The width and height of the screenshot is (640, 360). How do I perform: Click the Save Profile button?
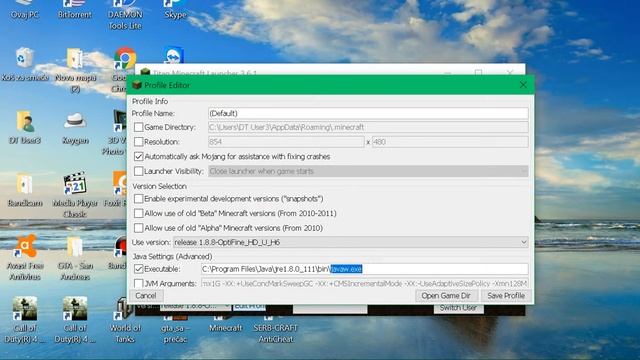(x=506, y=296)
